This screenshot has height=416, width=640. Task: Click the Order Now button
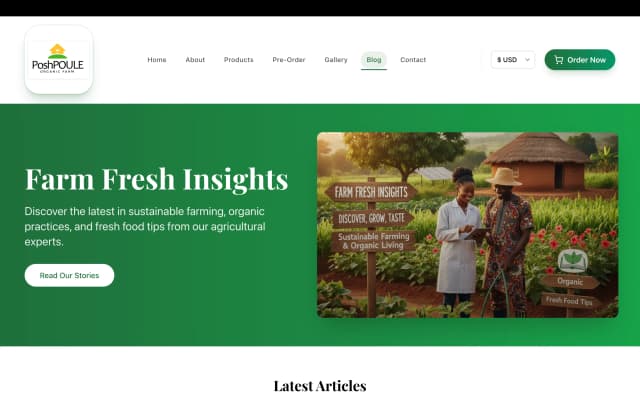click(580, 60)
